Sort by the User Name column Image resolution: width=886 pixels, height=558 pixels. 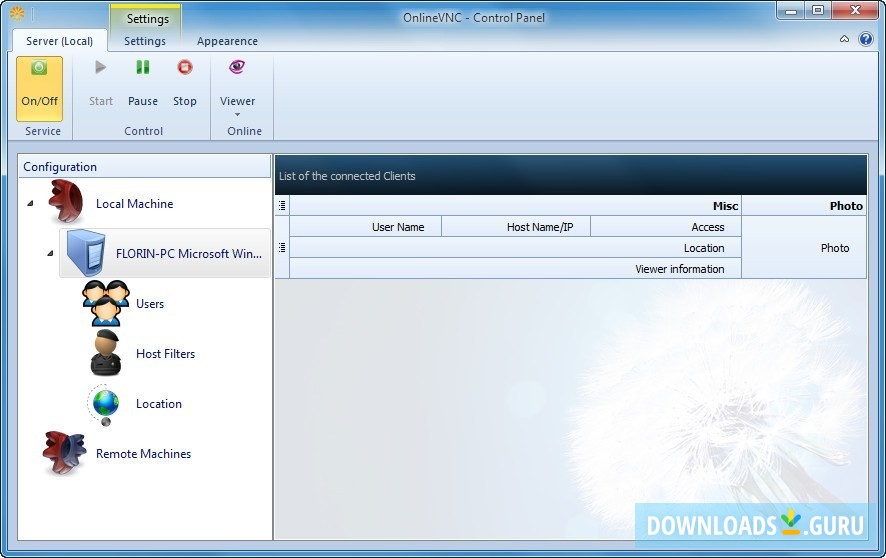[366, 226]
